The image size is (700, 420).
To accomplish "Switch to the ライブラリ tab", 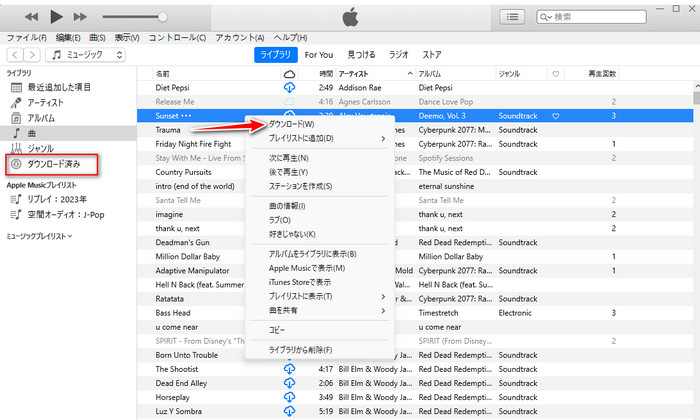I will pos(275,55).
